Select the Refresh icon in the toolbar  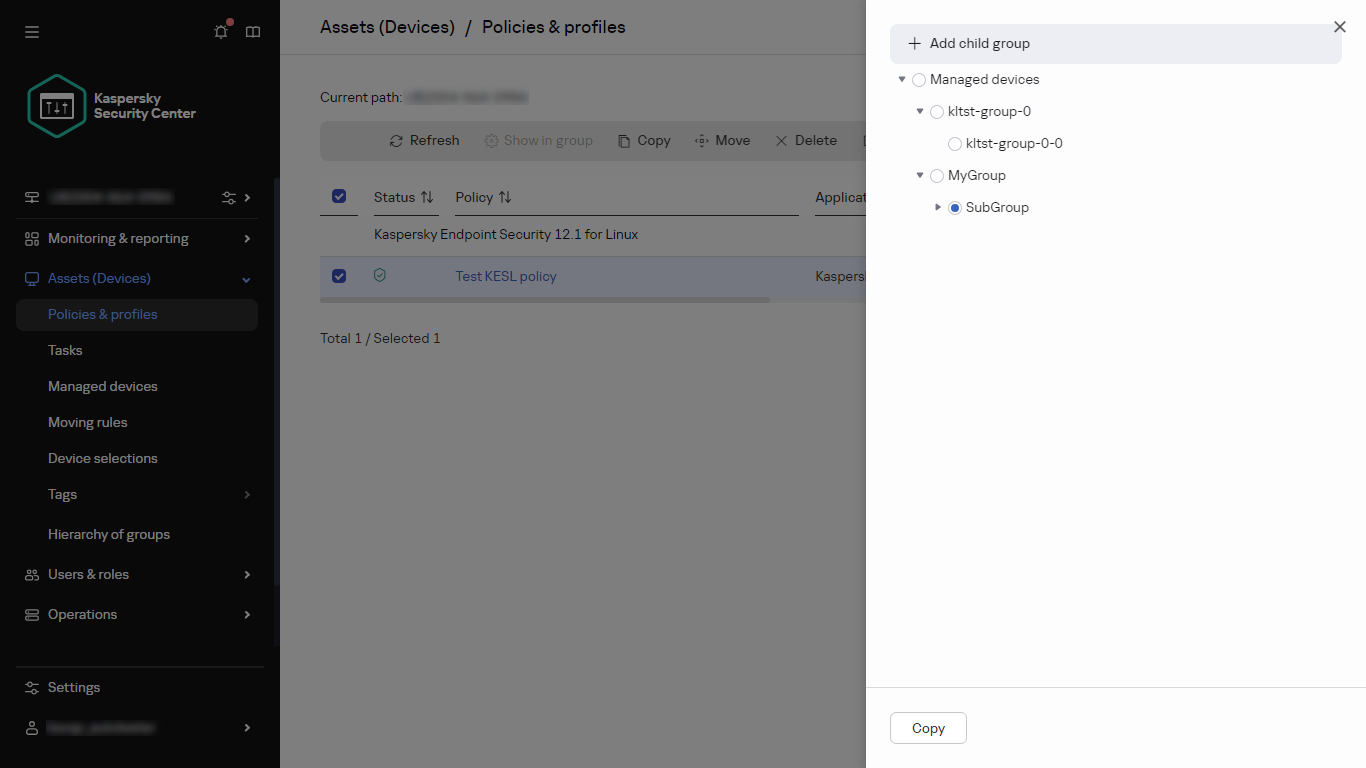point(398,140)
